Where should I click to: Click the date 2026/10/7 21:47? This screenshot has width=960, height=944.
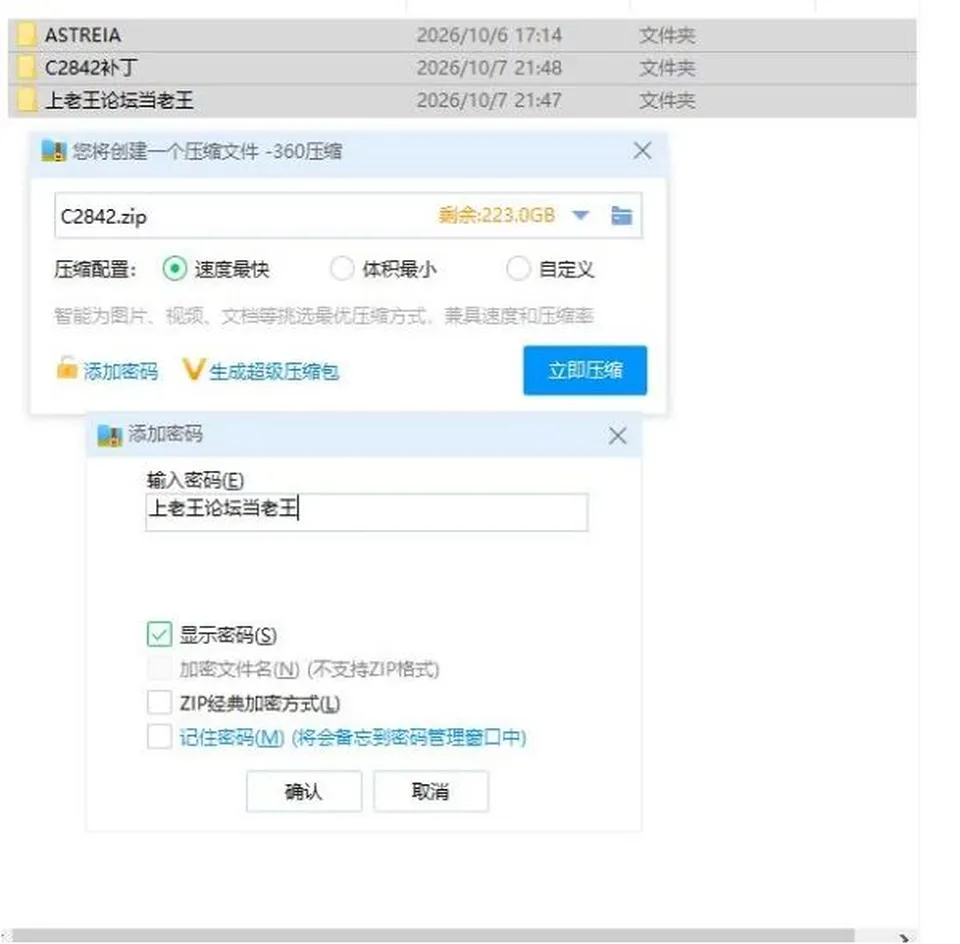(x=489, y=100)
